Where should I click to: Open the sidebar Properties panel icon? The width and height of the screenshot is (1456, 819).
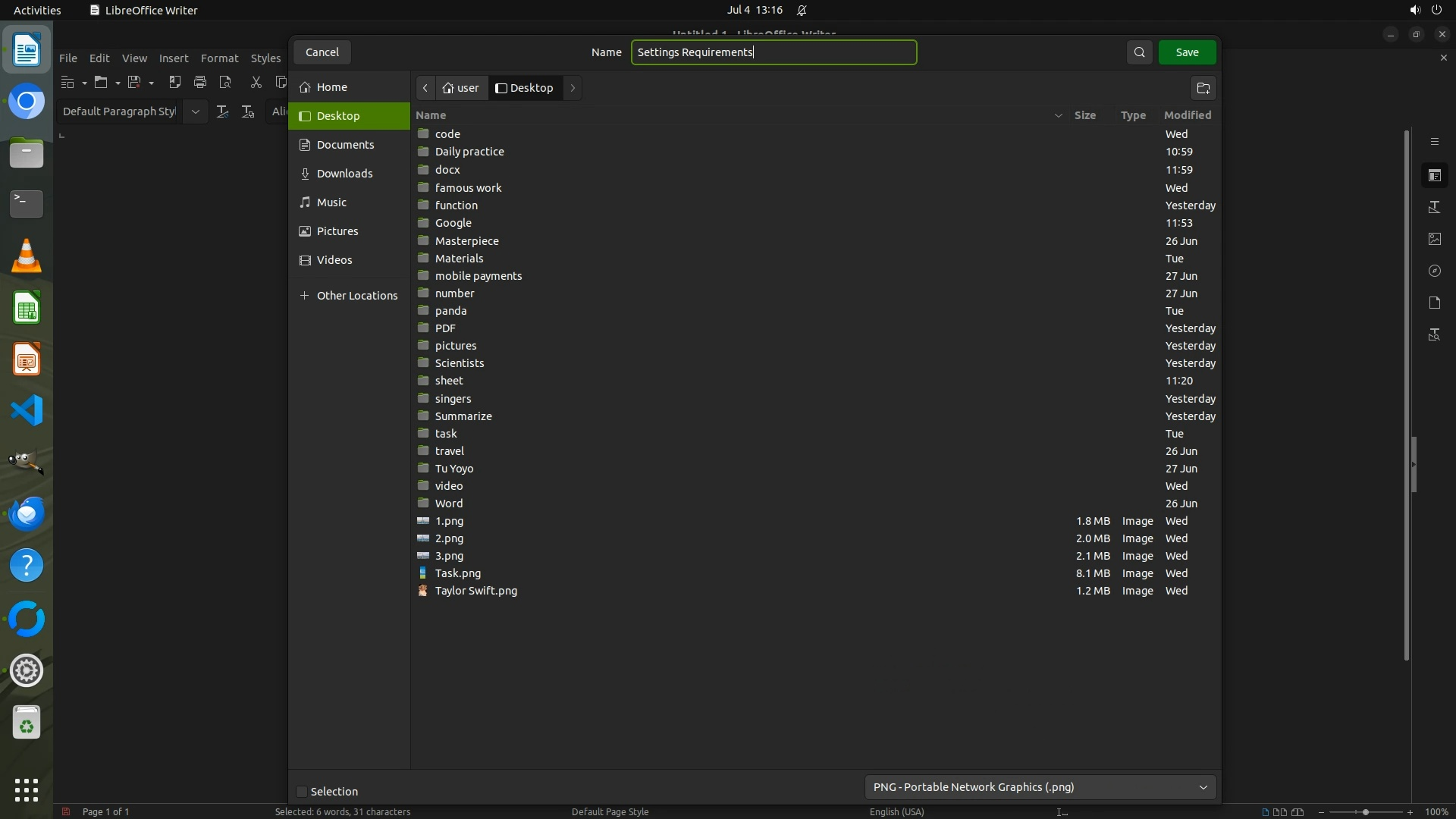(x=1434, y=176)
